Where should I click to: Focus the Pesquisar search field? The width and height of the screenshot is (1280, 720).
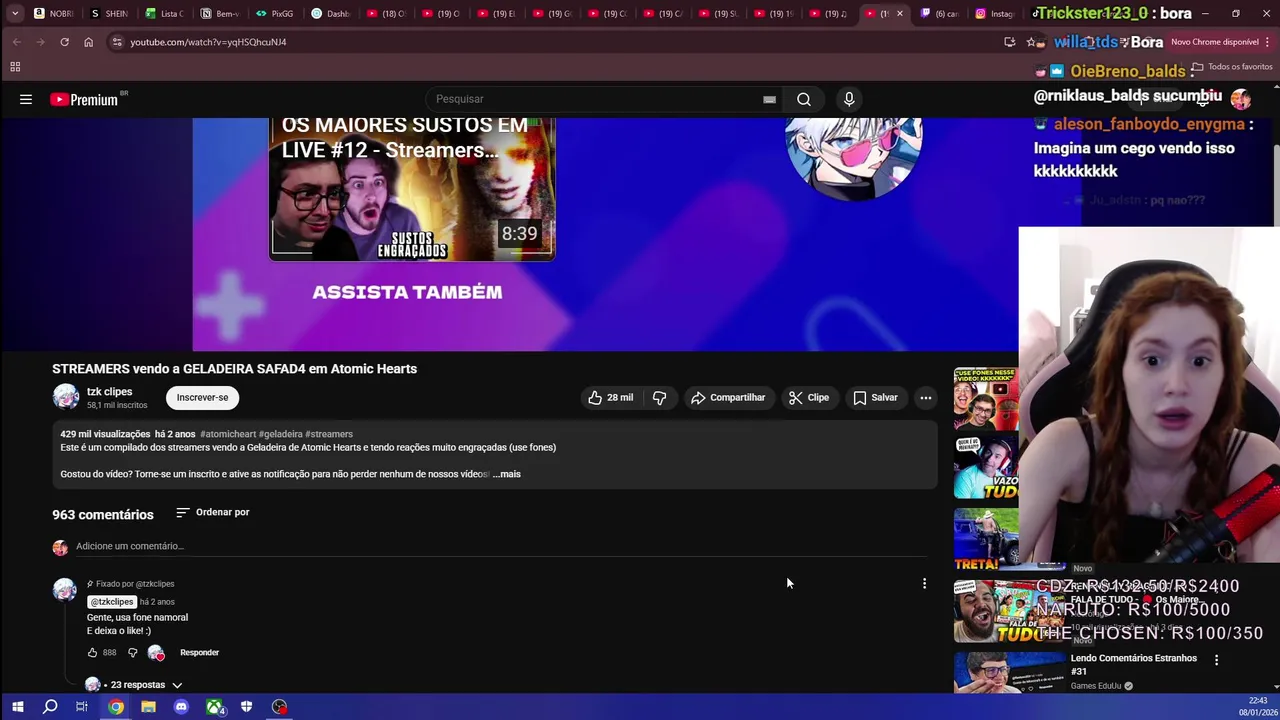click(595, 99)
